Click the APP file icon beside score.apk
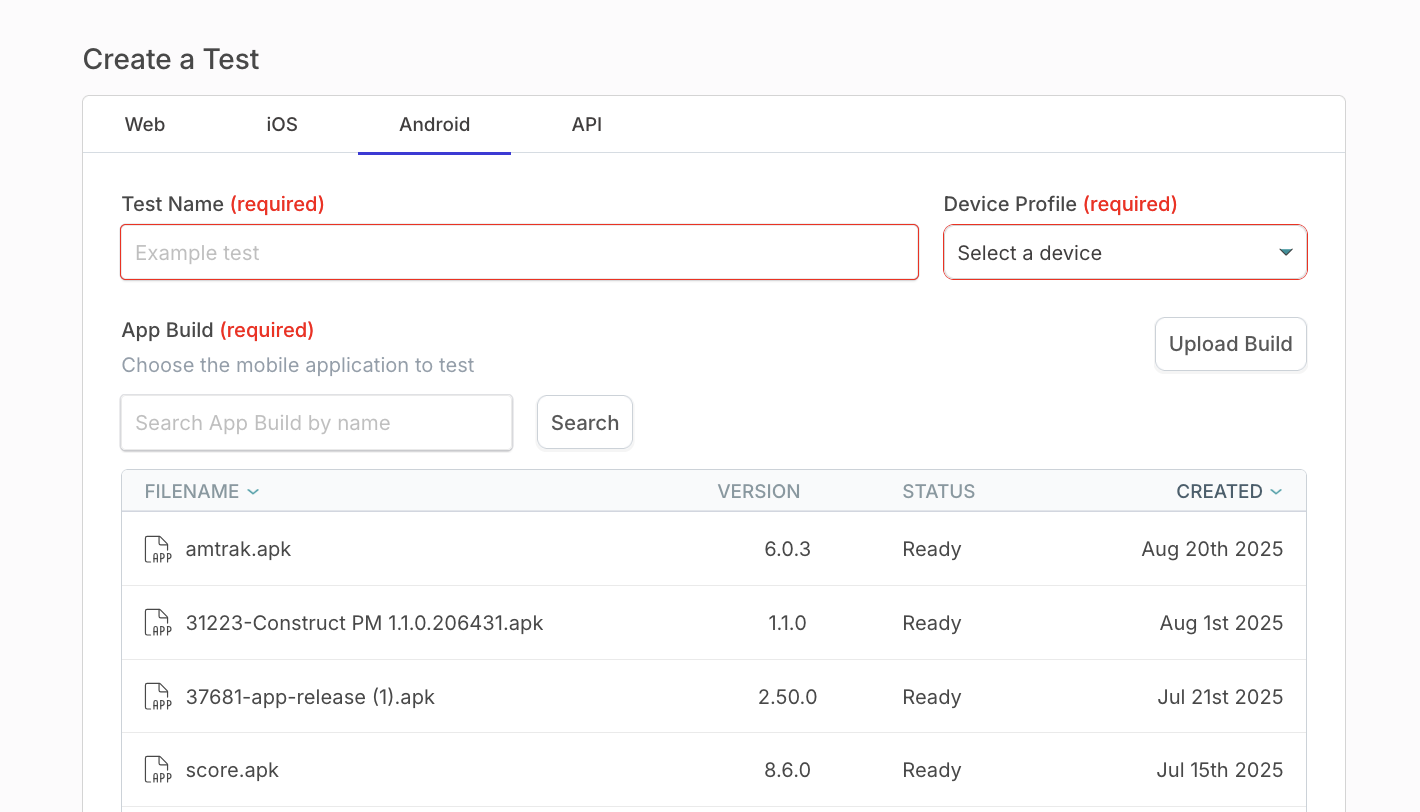1420x812 pixels. coord(157,770)
